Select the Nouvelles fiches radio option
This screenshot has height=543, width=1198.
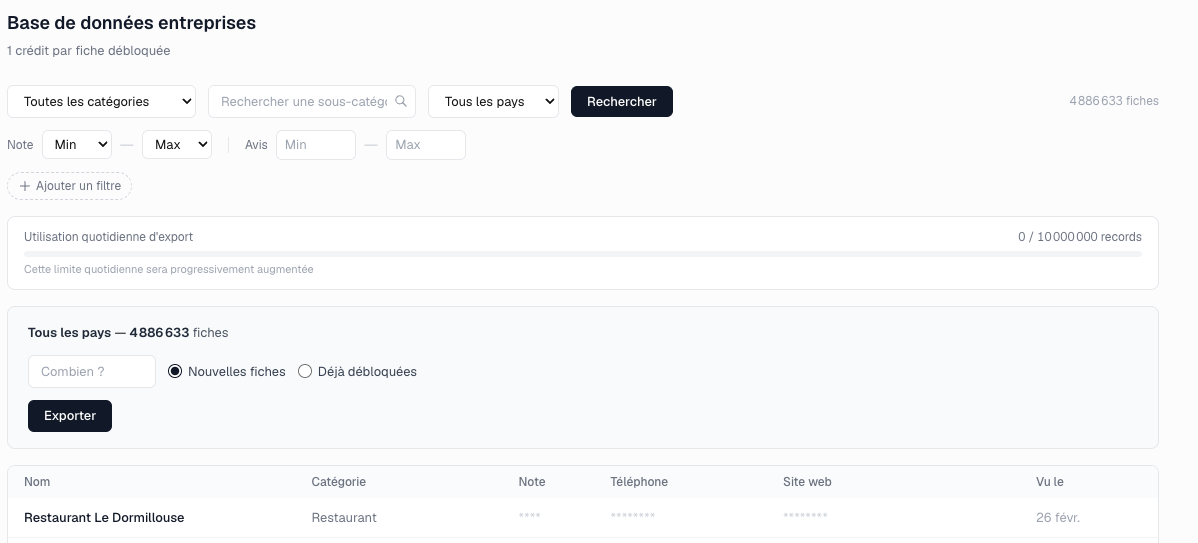pyautogui.click(x=175, y=371)
